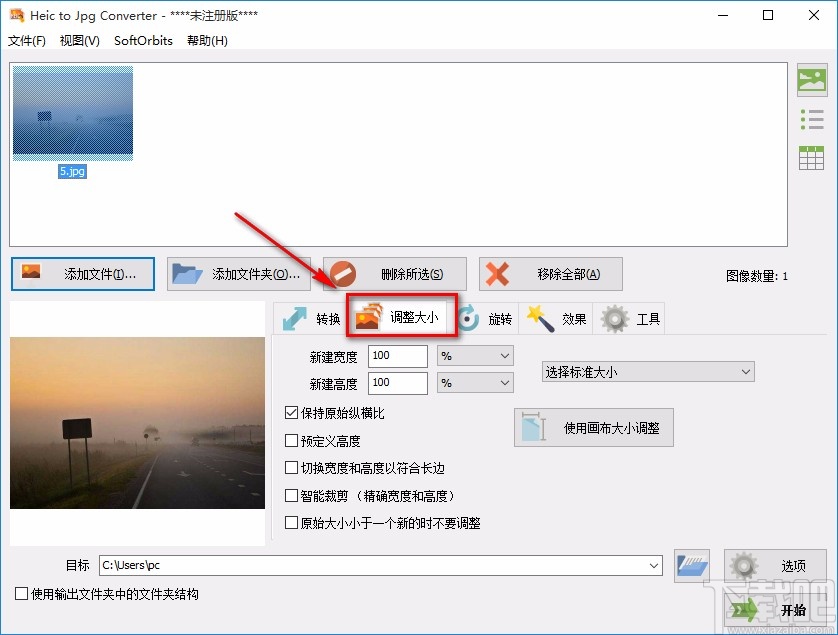
Task: Select the 5.jpg thumbnail
Action: [x=72, y=112]
